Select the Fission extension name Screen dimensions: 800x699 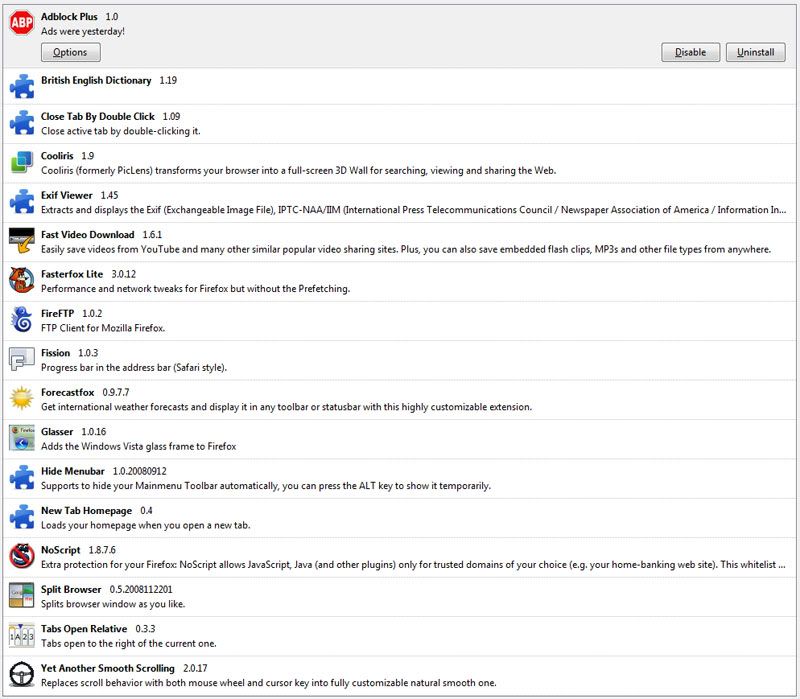pos(55,353)
